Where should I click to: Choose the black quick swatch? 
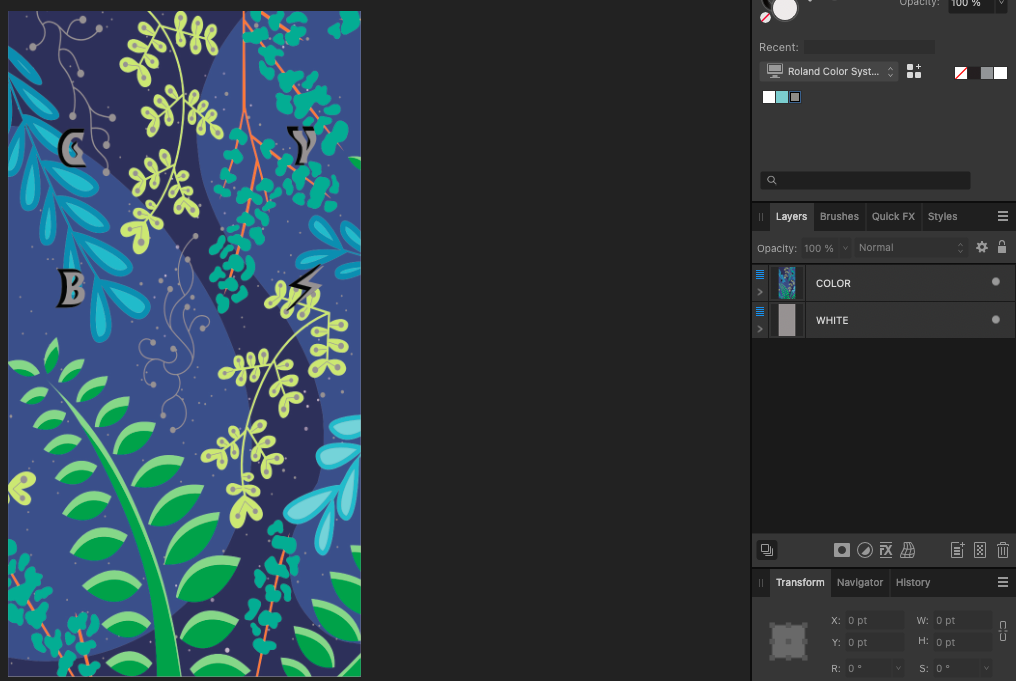pyautogui.click(x=974, y=73)
